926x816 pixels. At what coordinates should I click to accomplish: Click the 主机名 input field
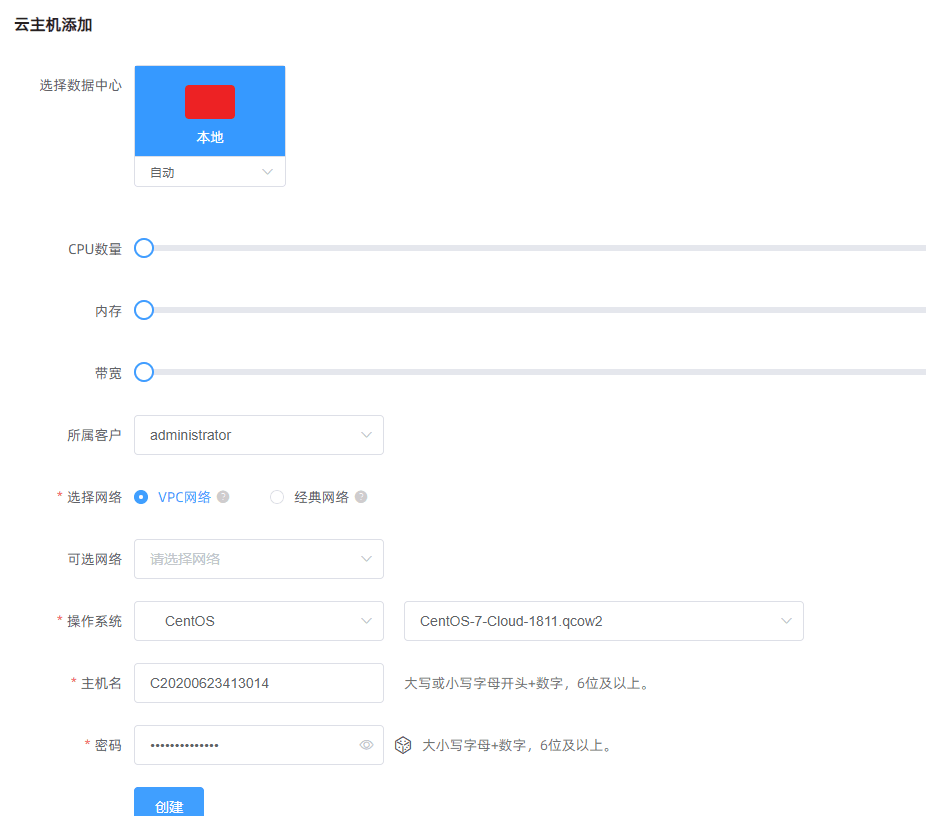[x=259, y=683]
